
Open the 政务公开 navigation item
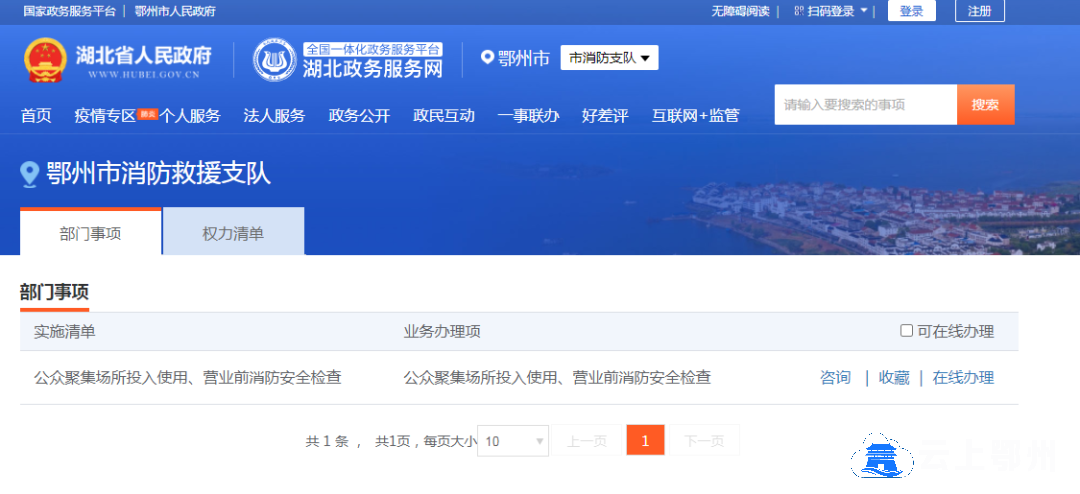tap(360, 116)
